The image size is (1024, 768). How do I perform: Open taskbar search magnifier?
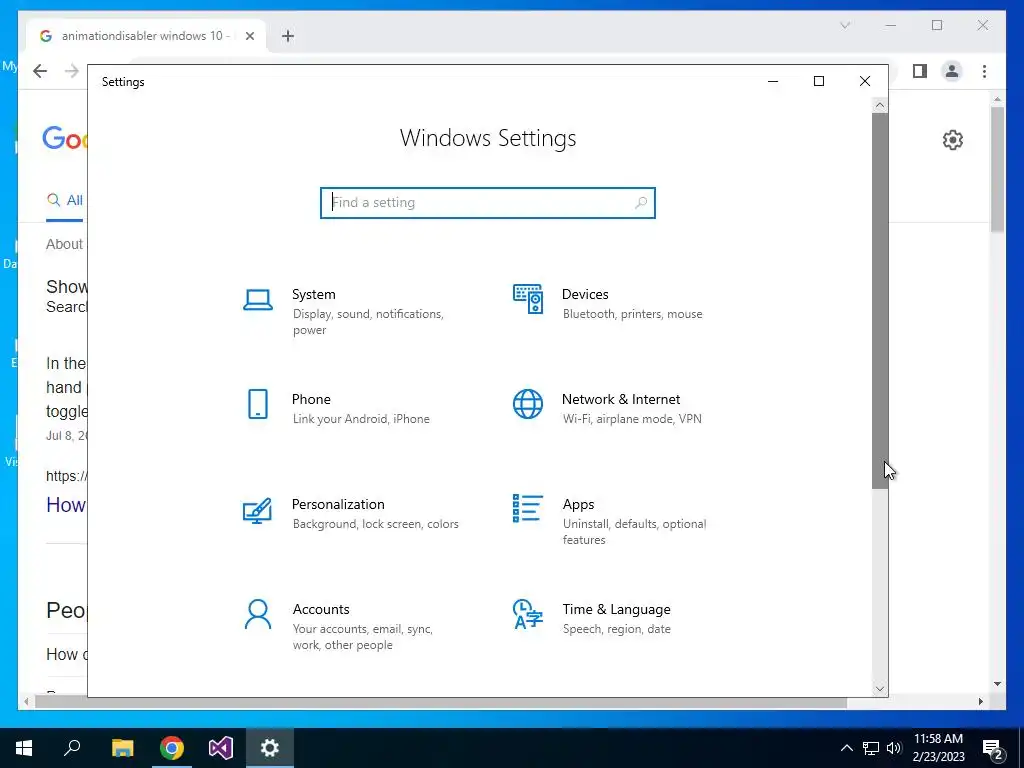click(72, 748)
